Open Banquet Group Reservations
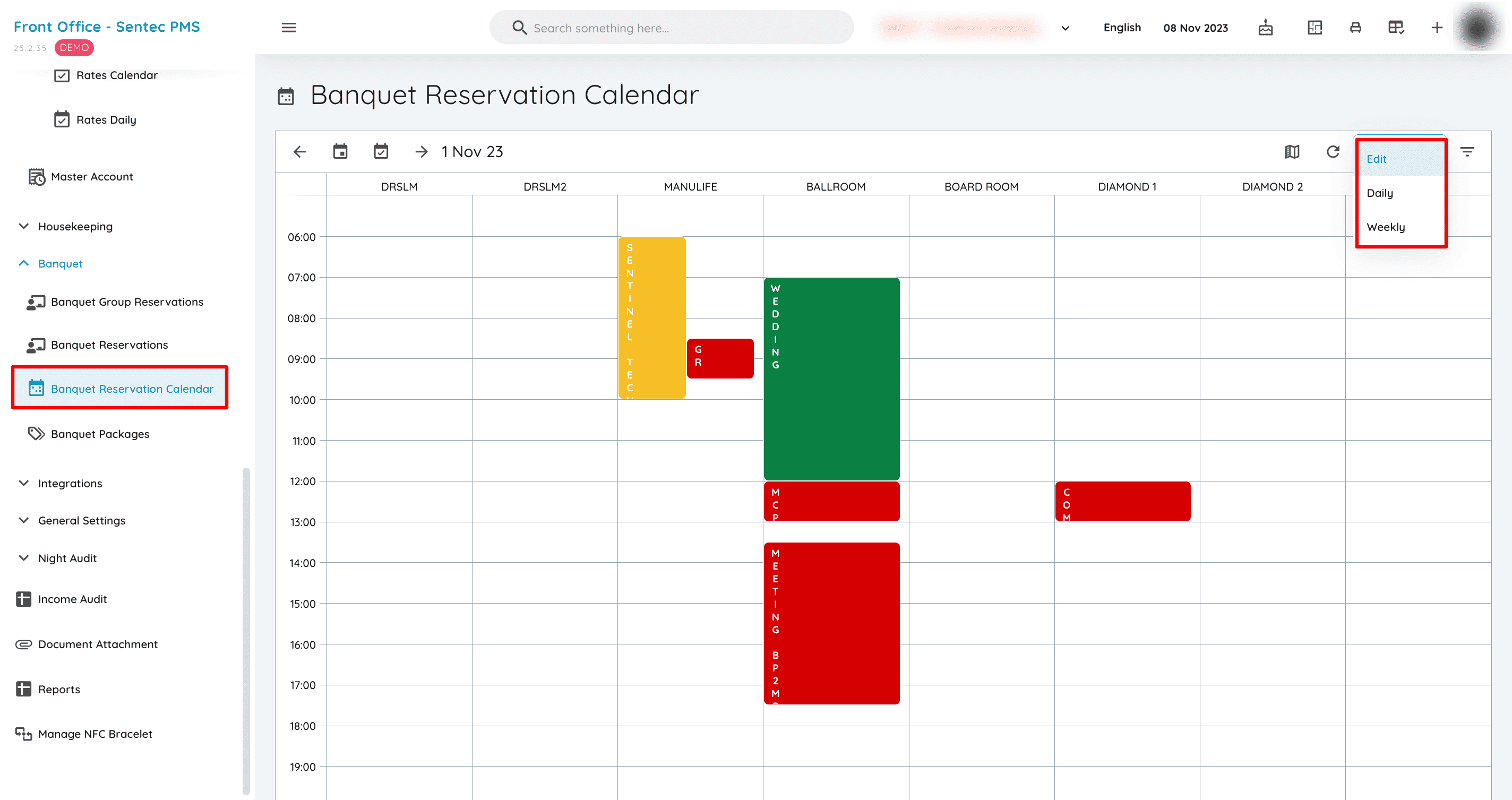 [x=116, y=302]
